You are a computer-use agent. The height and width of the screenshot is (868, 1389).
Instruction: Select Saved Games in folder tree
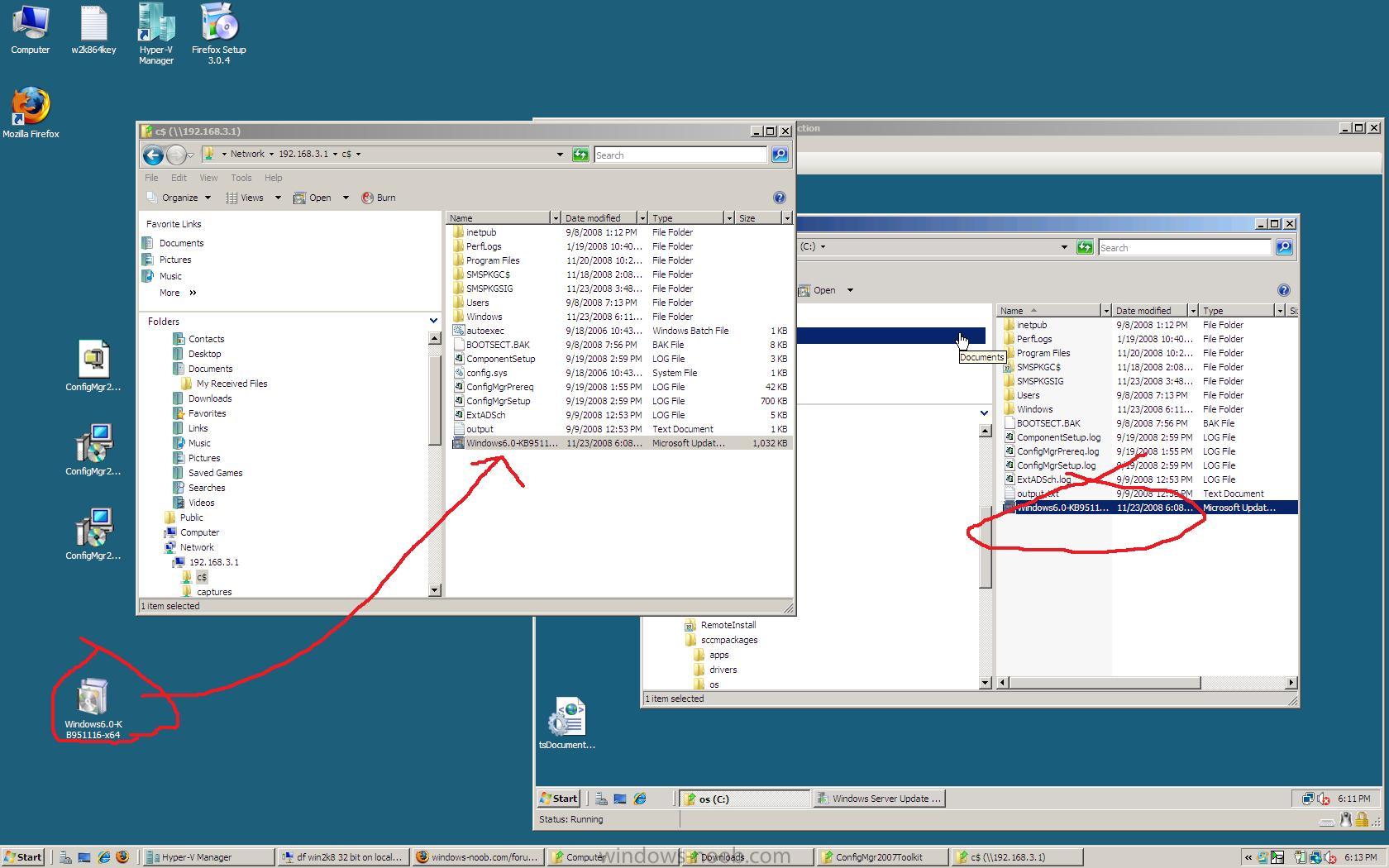coord(215,473)
